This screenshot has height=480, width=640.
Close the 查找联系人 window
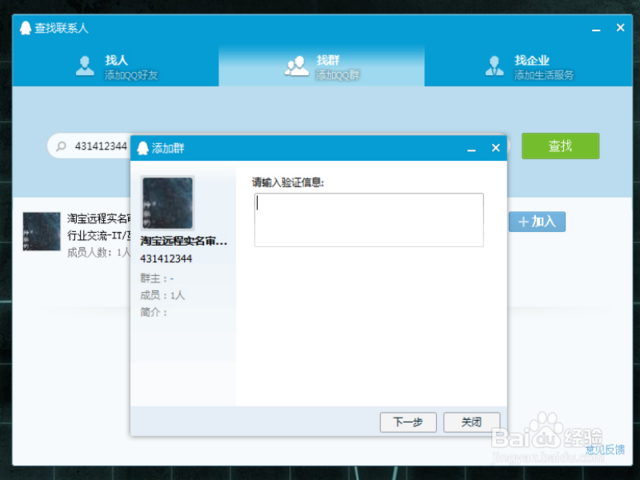point(620,27)
